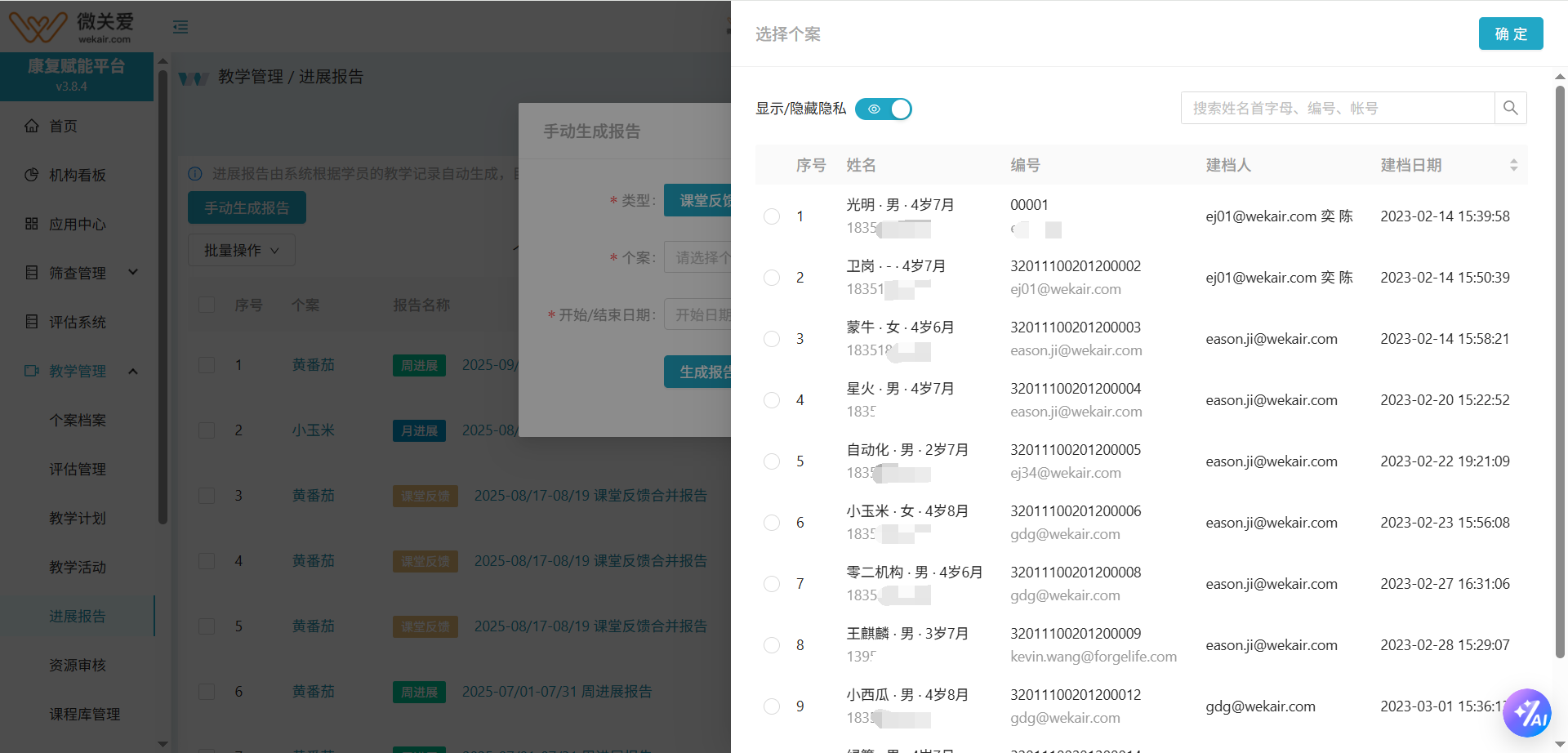This screenshot has width=1568, height=753.
Task: Toggle the 显示/隐藏隐私 switch
Action: point(883,109)
